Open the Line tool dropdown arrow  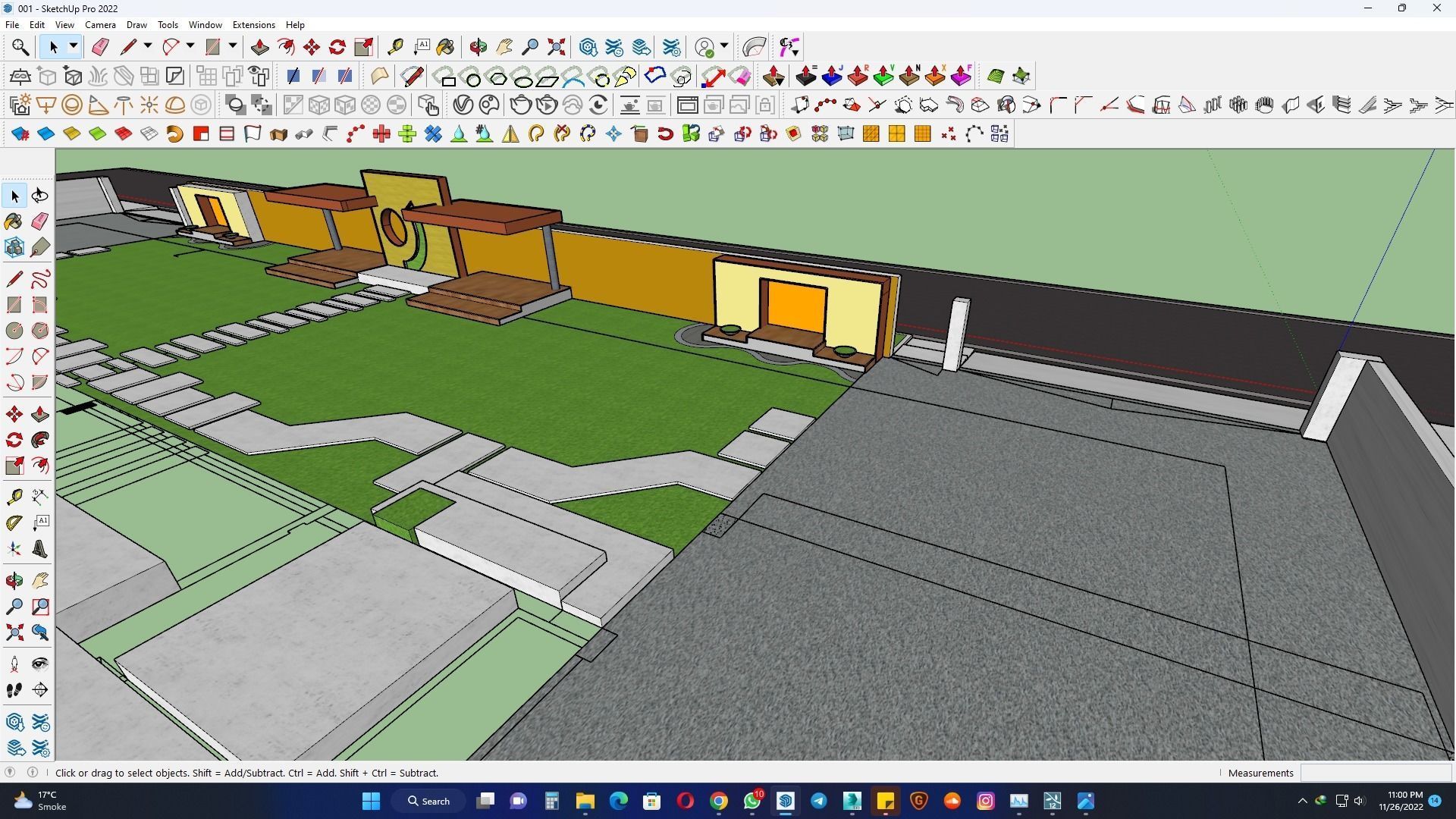pos(148,47)
